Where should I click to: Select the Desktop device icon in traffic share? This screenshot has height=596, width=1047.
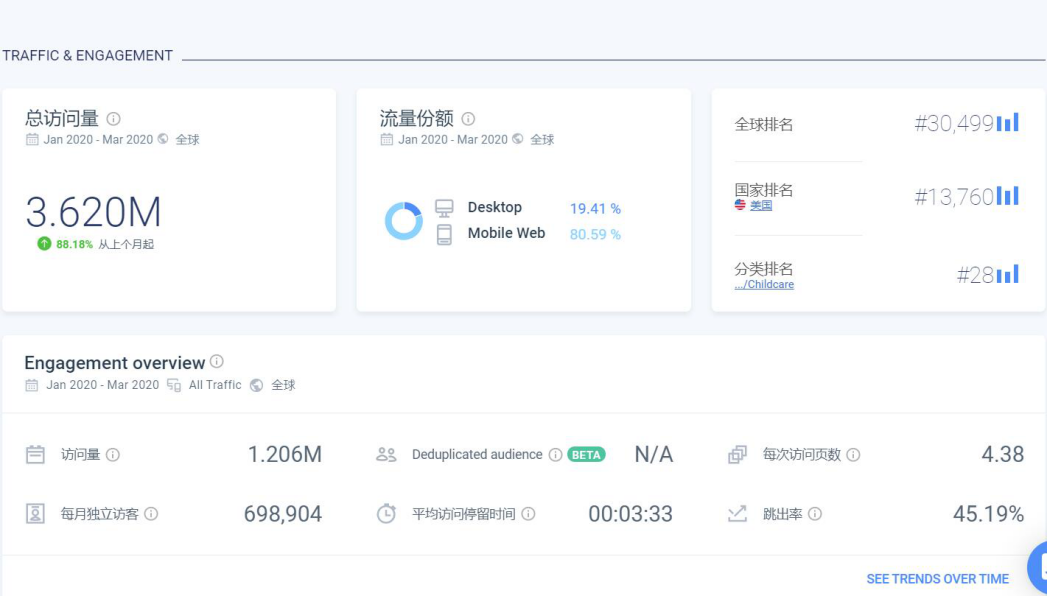click(442, 207)
